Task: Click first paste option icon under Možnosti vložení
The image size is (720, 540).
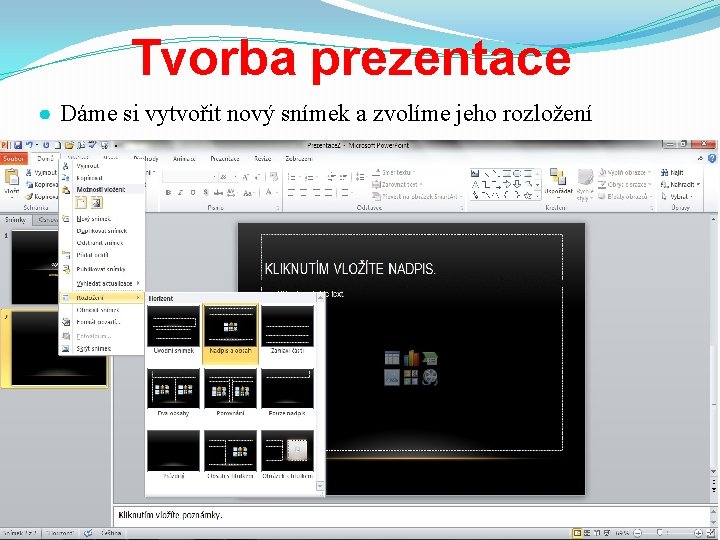Action: pos(81,202)
